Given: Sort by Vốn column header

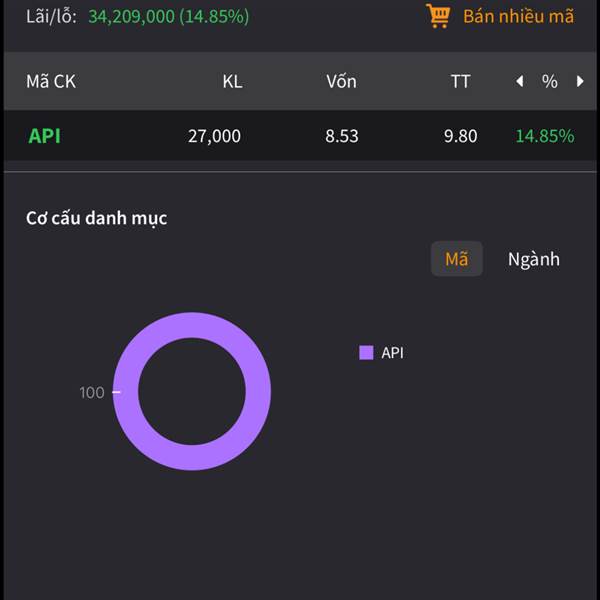Looking at the screenshot, I should click(341, 82).
